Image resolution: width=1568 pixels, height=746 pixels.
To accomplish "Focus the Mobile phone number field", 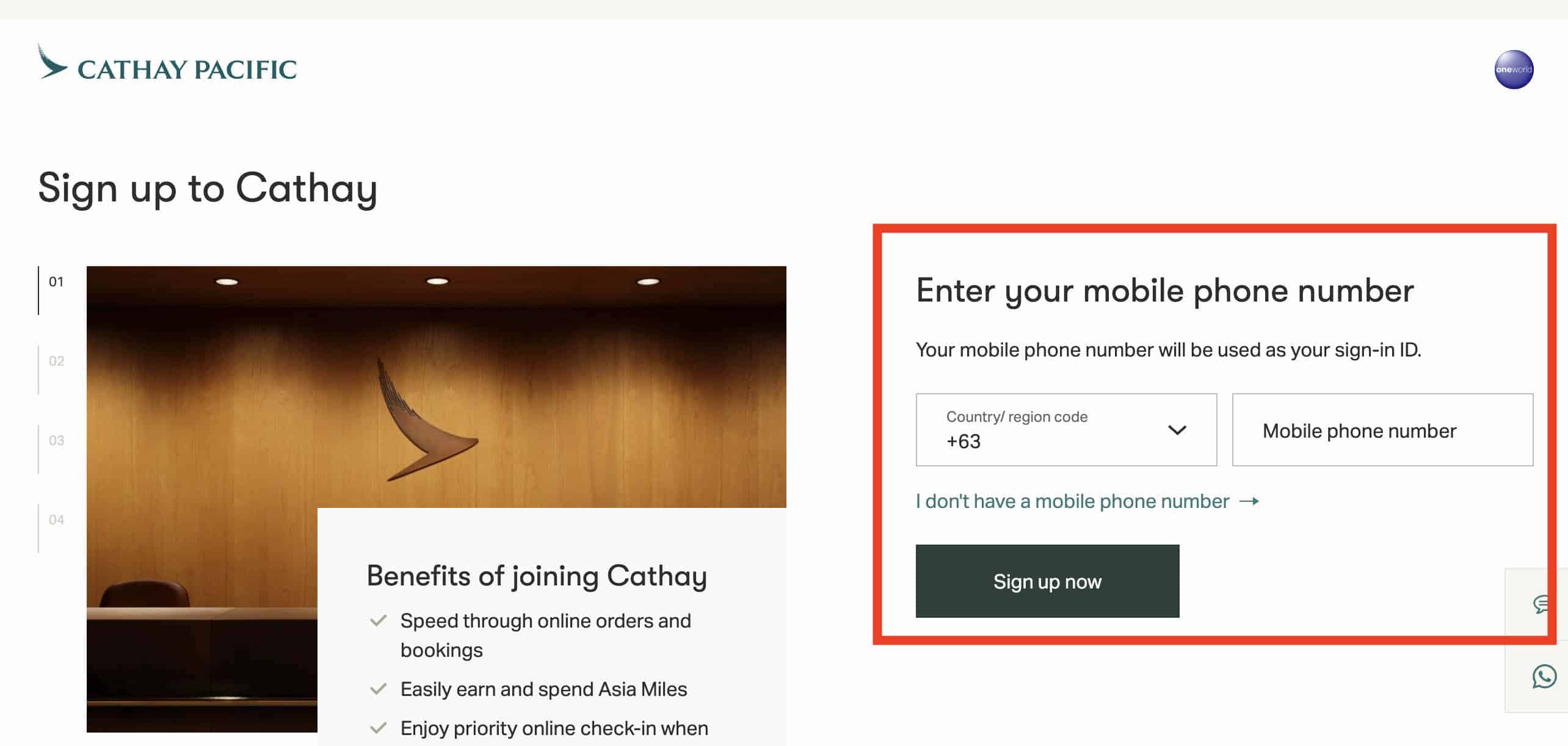I will 1382,430.
